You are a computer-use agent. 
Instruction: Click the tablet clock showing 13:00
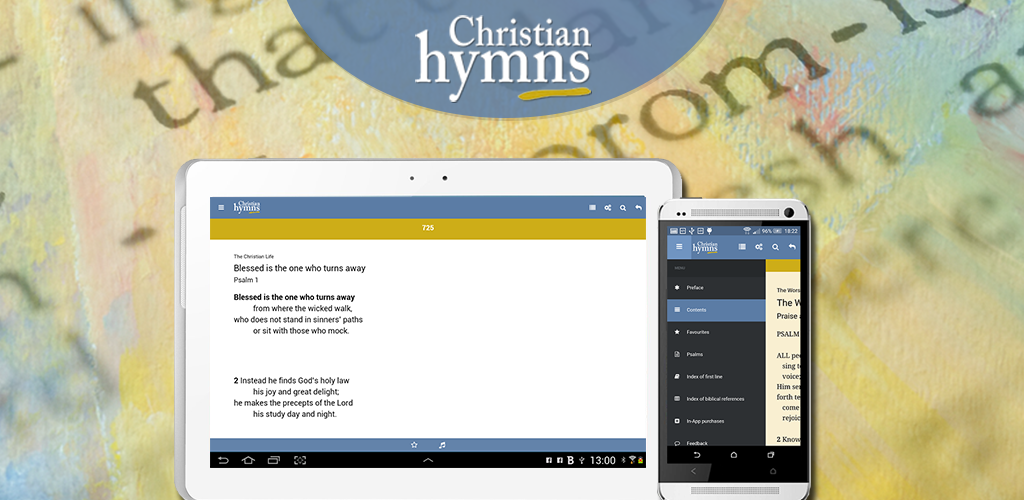pos(603,460)
